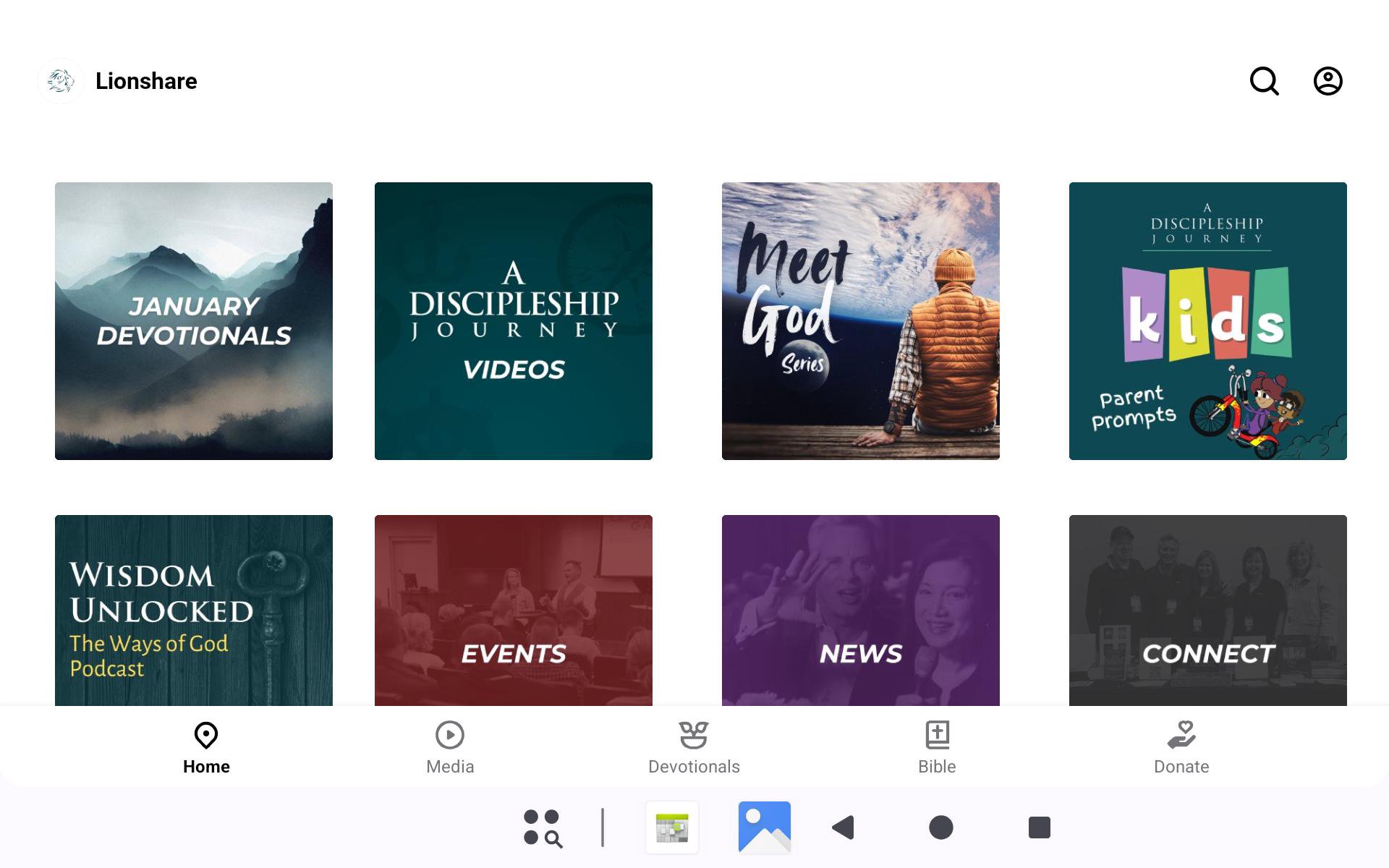Open the Kids Parent Prompts tile
Image resolution: width=1389 pixels, height=868 pixels.
pos(1208,321)
